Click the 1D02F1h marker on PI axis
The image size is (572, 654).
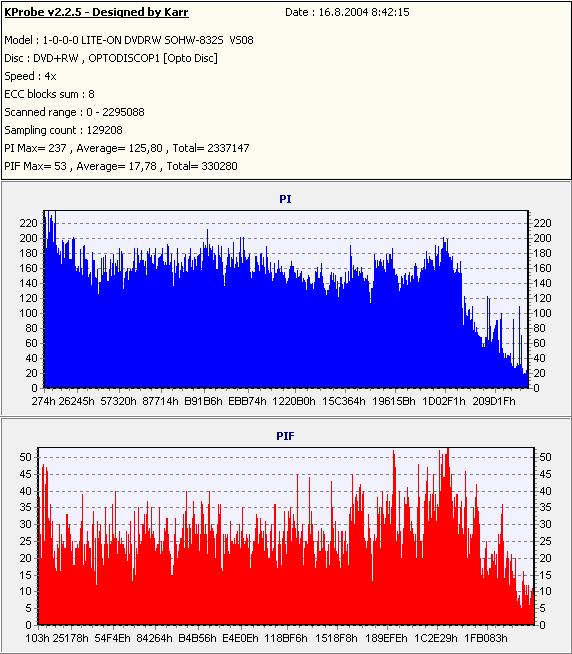pos(443,401)
